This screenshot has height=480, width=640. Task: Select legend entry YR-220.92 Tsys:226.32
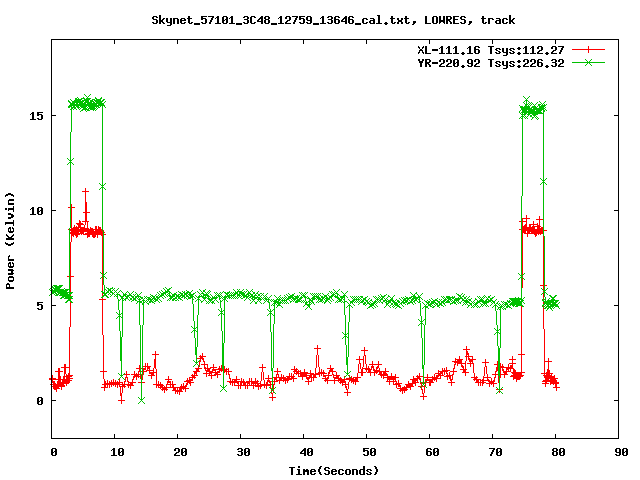click(x=491, y=63)
